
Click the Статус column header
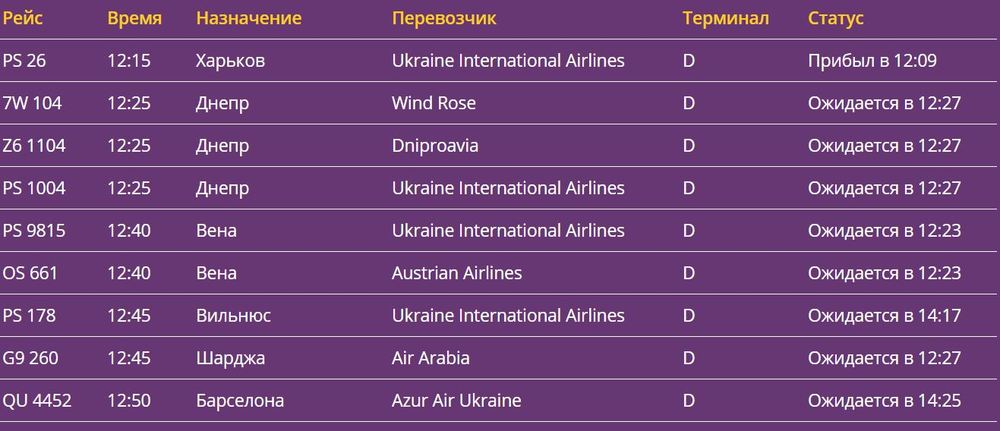click(836, 19)
